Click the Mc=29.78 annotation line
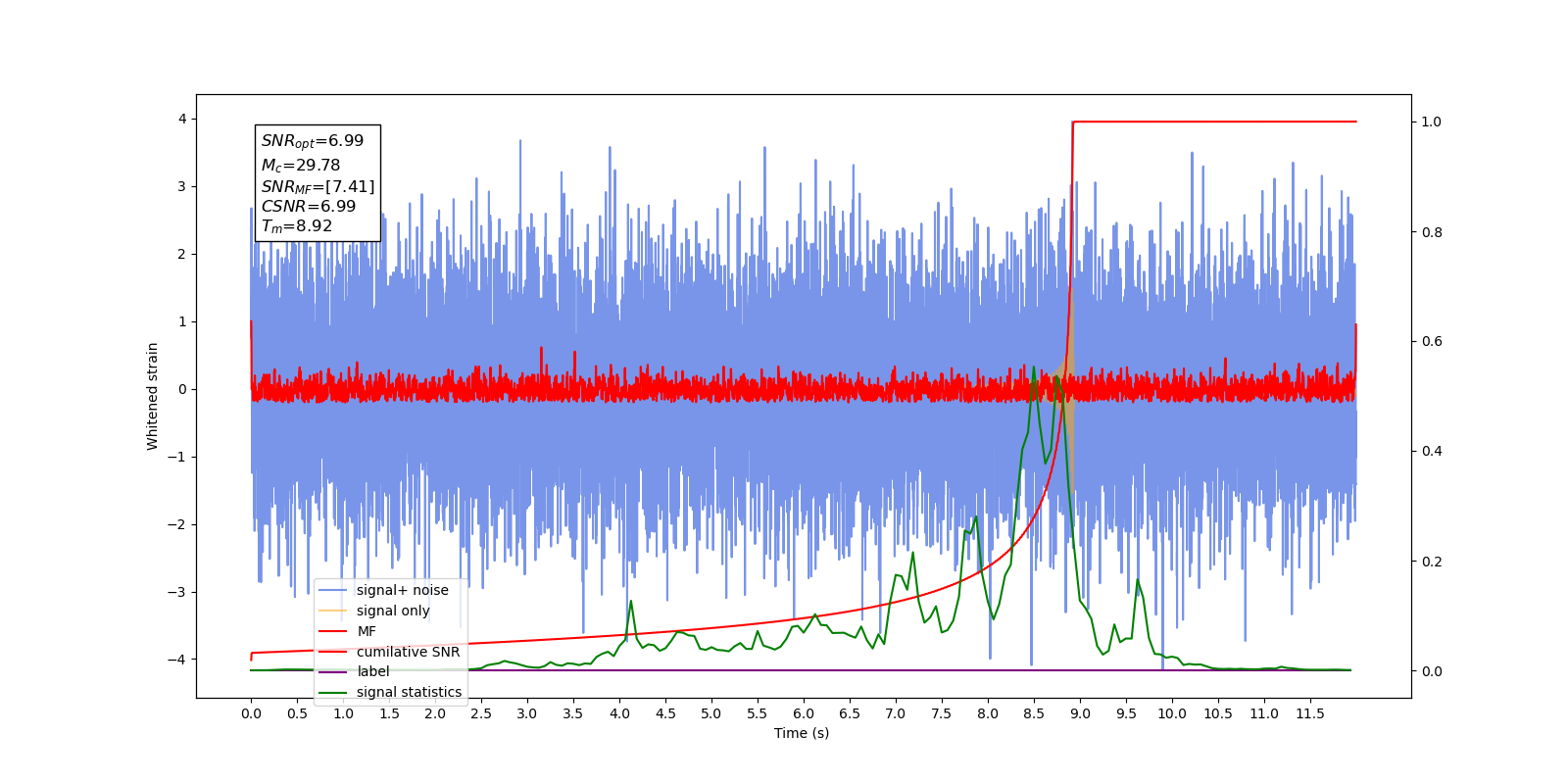This screenshot has height=784, width=1568. tap(301, 166)
